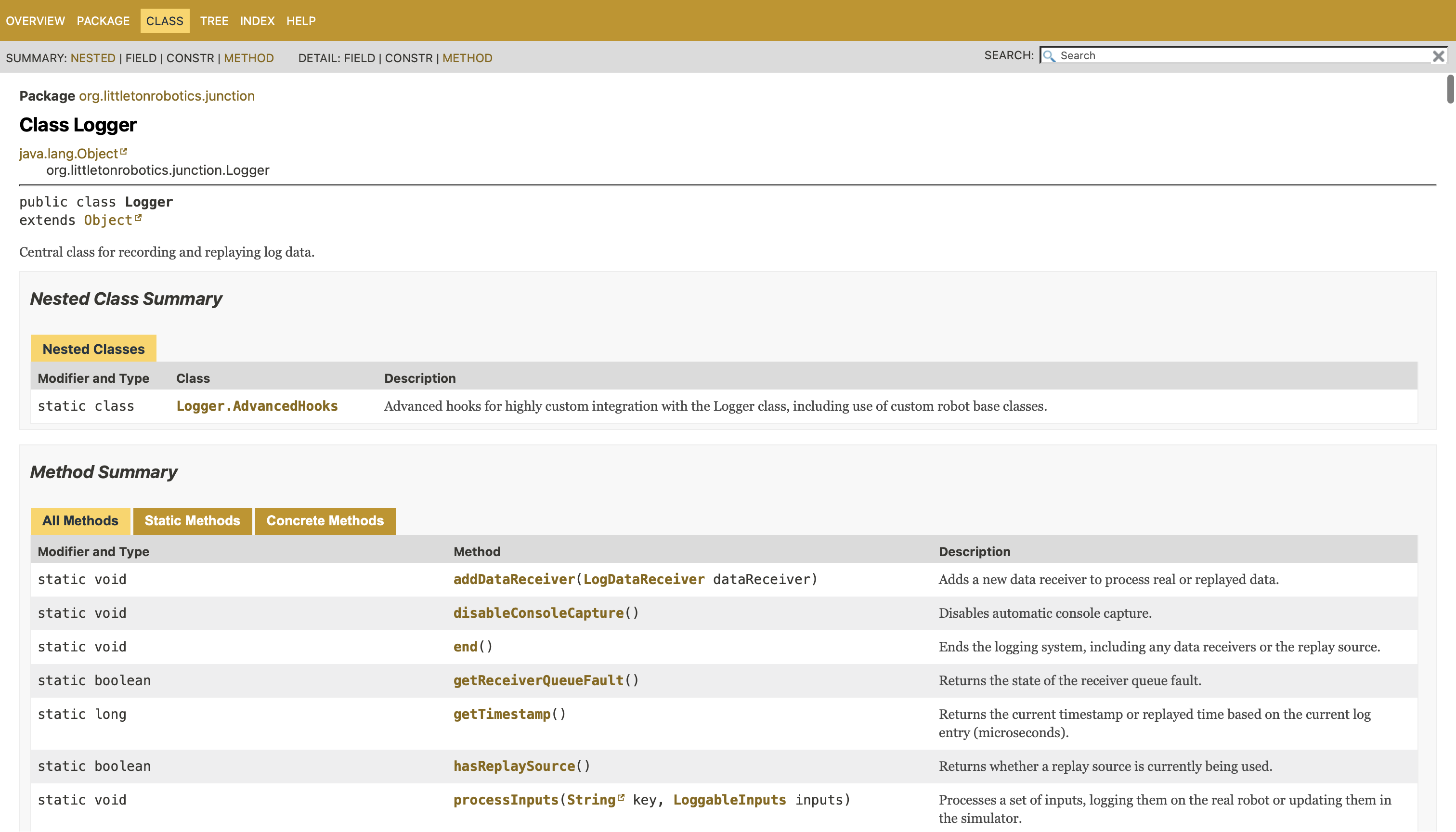The width and height of the screenshot is (1456, 832).
Task: Switch to the CLASS navigation tab
Action: pyautogui.click(x=165, y=21)
